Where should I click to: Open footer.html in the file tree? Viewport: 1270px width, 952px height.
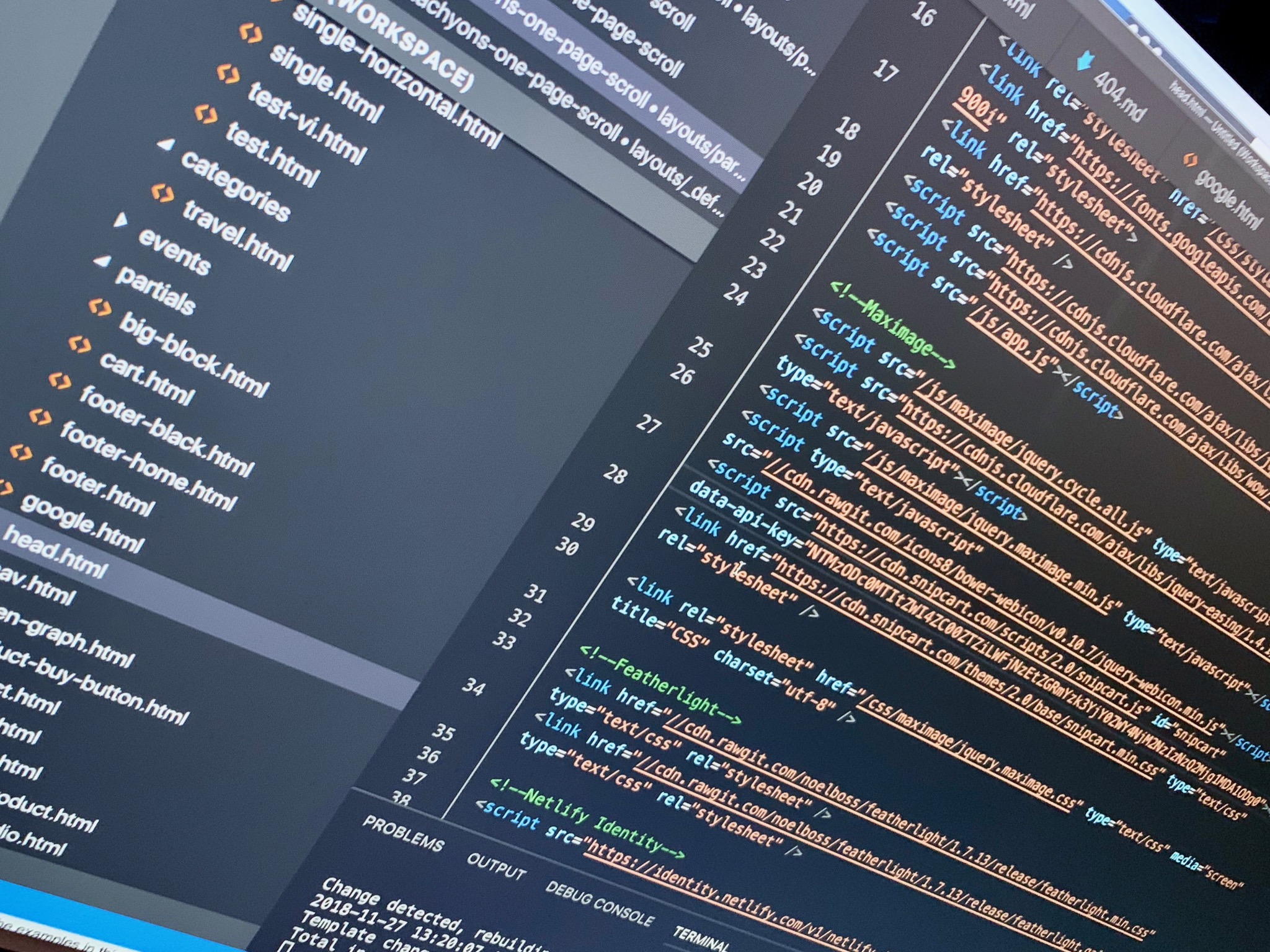97,487
